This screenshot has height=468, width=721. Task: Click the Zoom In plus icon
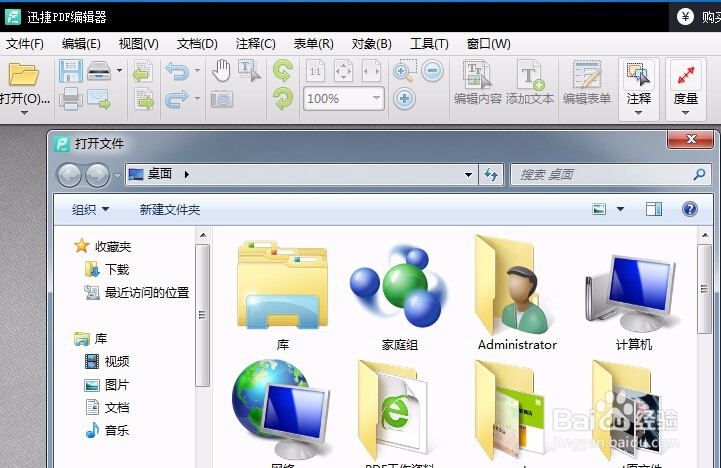tap(405, 98)
